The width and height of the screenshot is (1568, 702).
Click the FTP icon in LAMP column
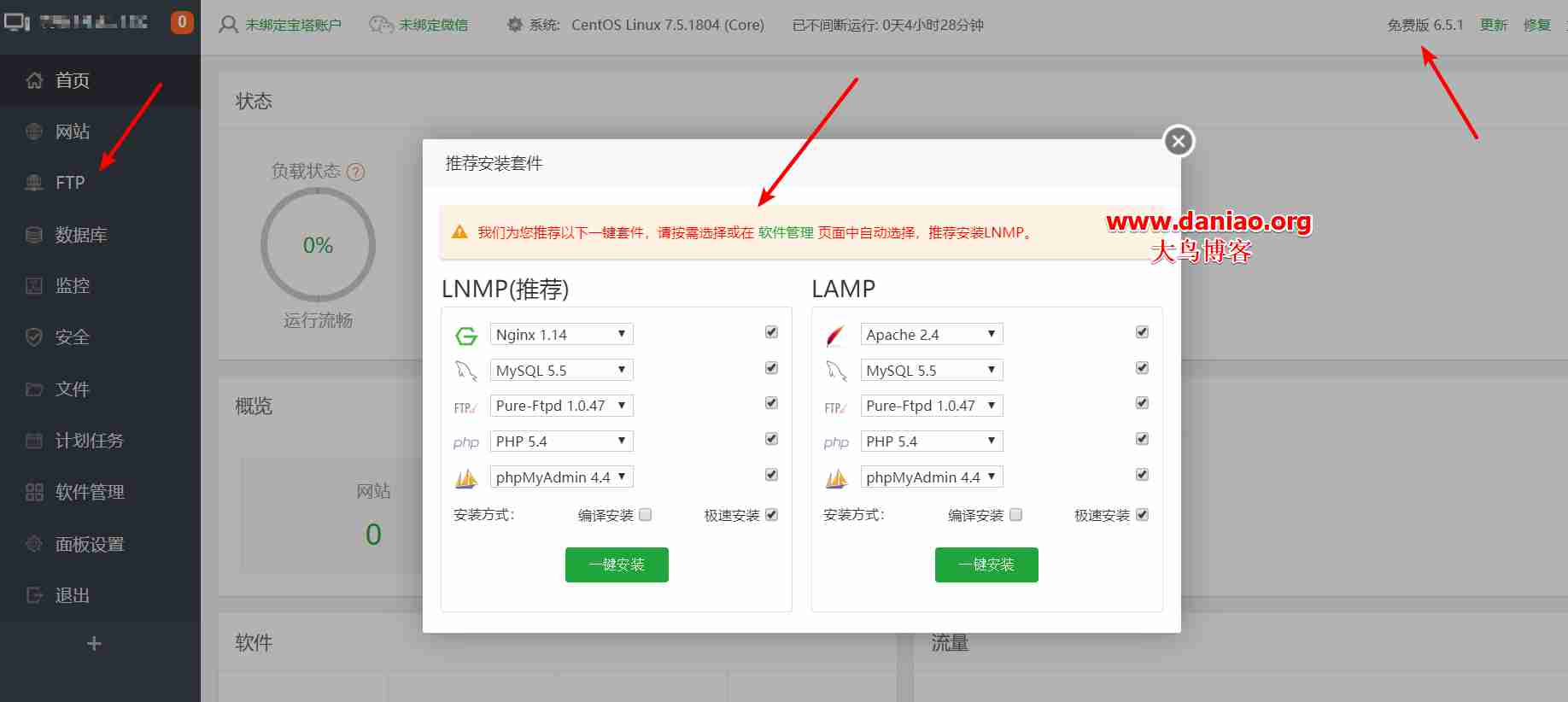[x=835, y=407]
